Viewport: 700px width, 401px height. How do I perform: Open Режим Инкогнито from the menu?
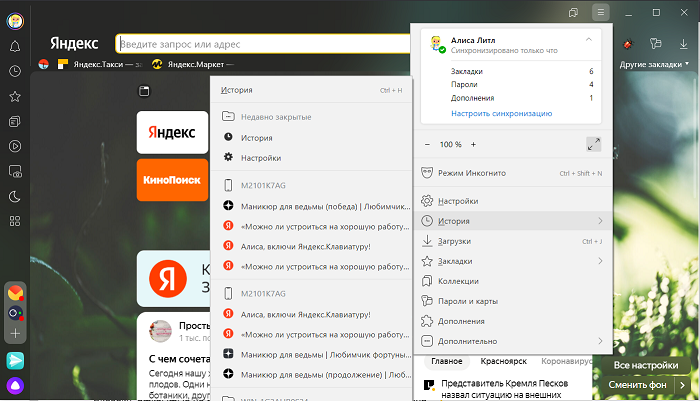click(512, 173)
